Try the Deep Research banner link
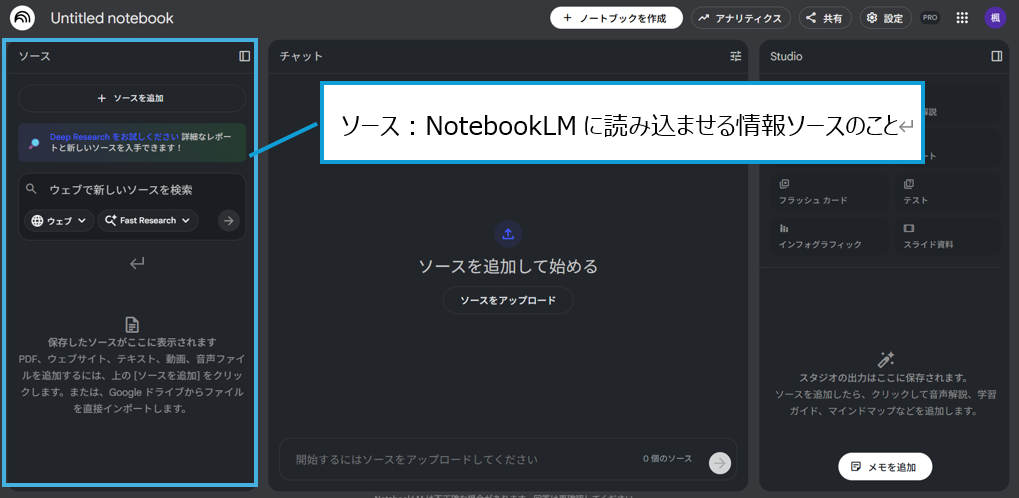Screen dimensions: 1019x498 [114, 137]
